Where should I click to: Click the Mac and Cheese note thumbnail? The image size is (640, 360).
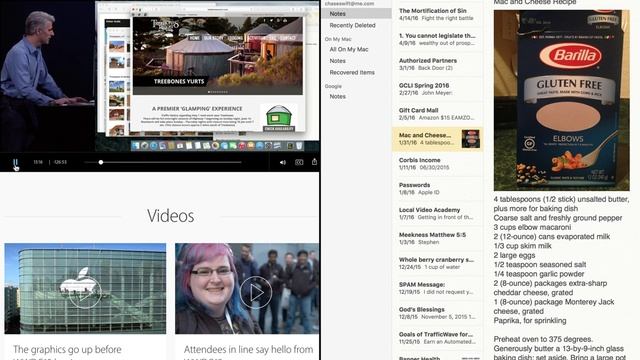tap(470, 139)
